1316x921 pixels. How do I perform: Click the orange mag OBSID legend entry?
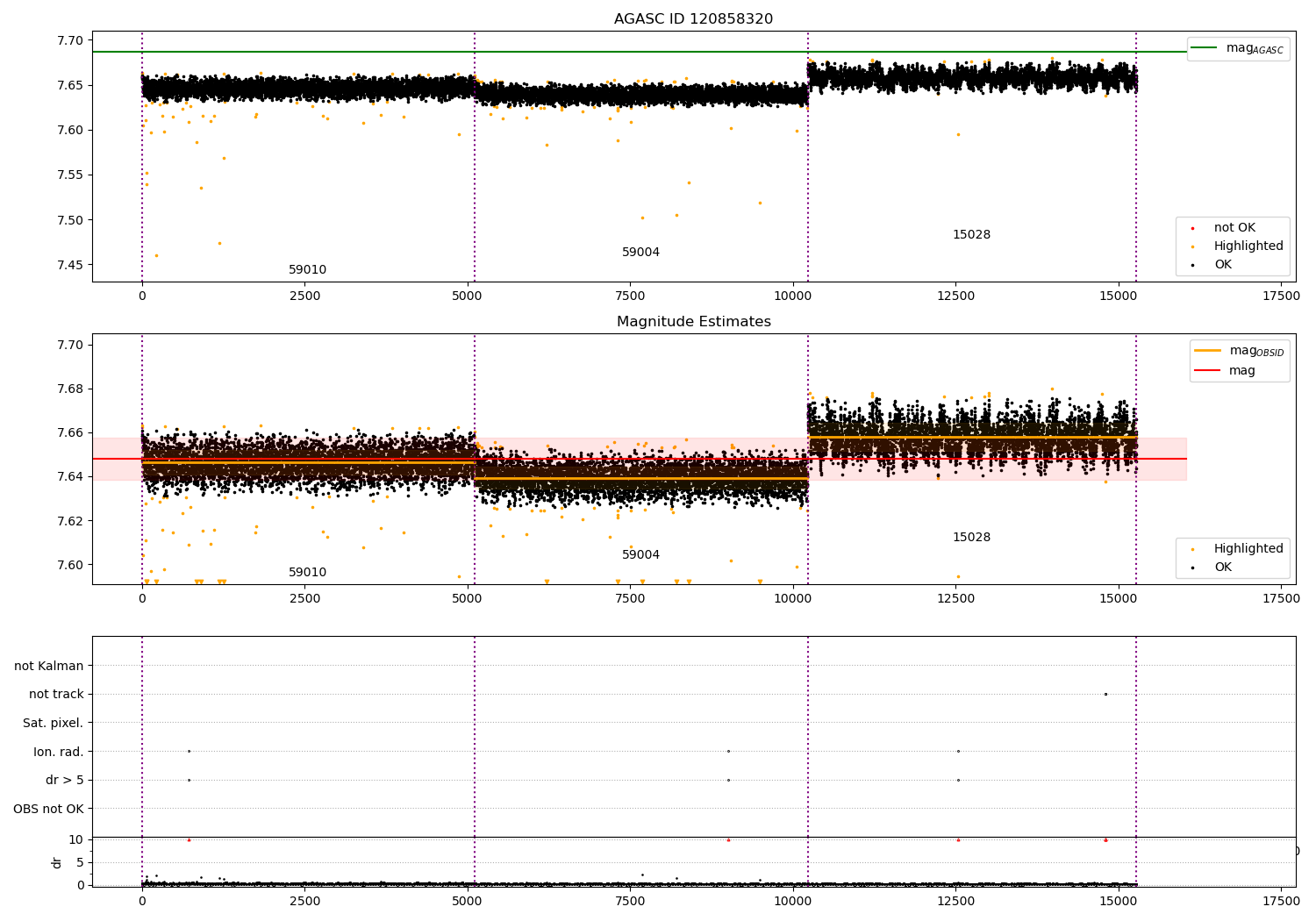pos(1239,351)
